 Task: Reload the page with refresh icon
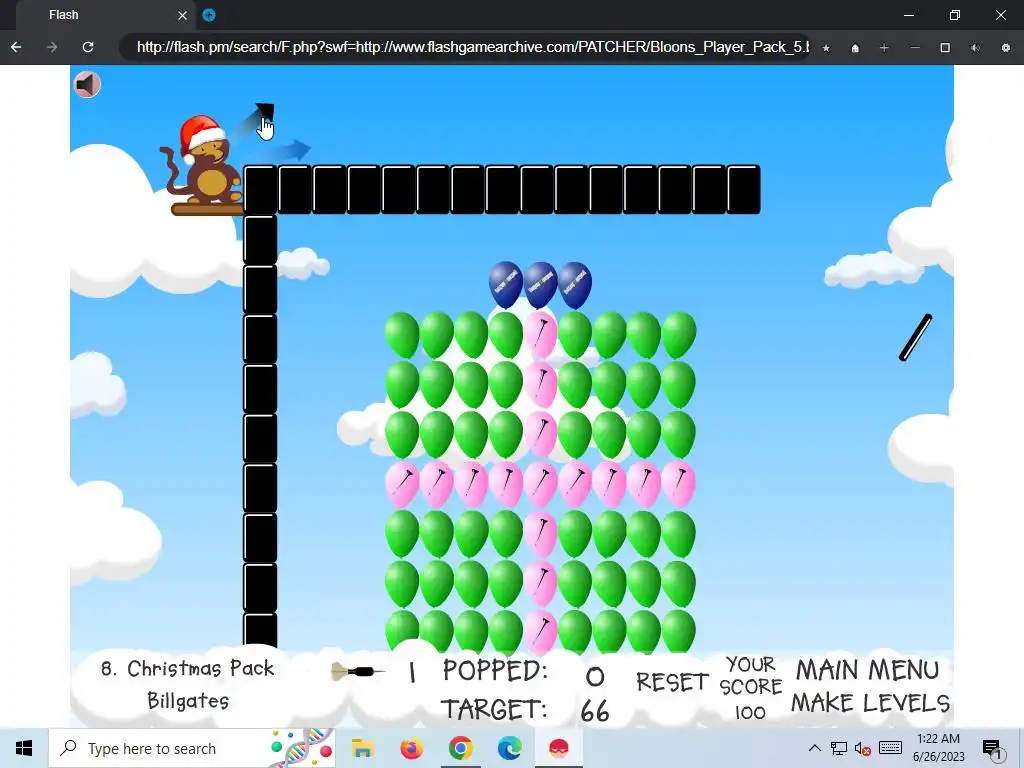click(88, 47)
